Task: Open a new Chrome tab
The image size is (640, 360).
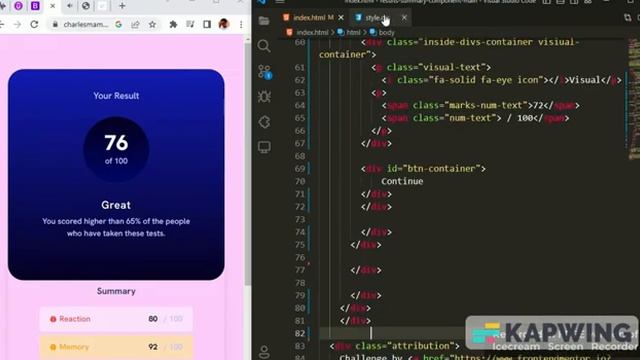Action: click(x=122, y=6)
